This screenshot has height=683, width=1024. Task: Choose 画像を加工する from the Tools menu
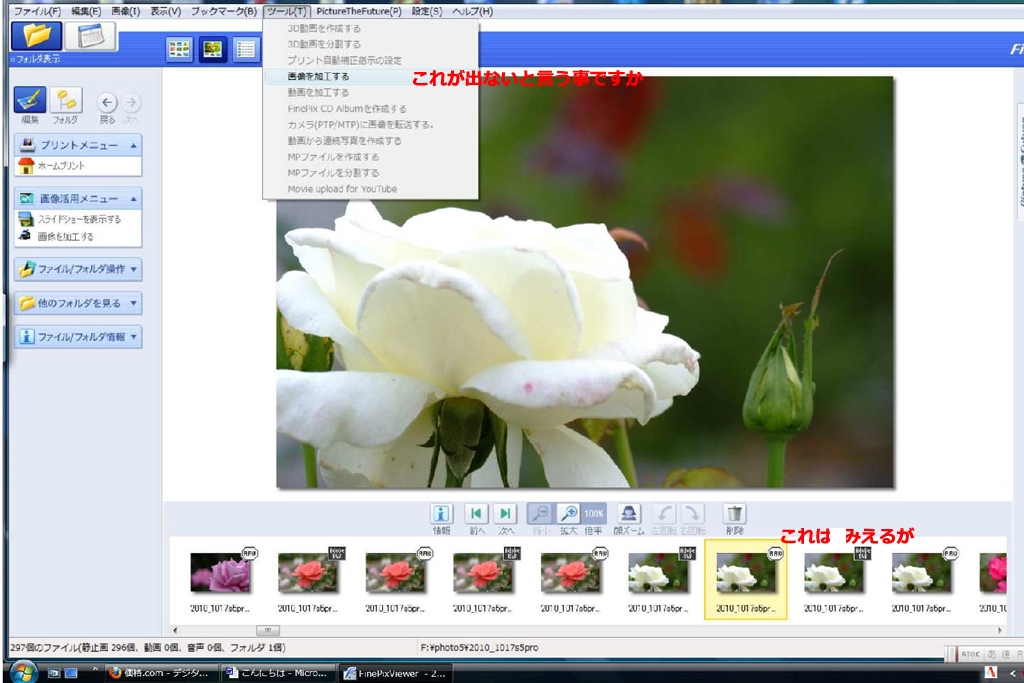point(318,76)
